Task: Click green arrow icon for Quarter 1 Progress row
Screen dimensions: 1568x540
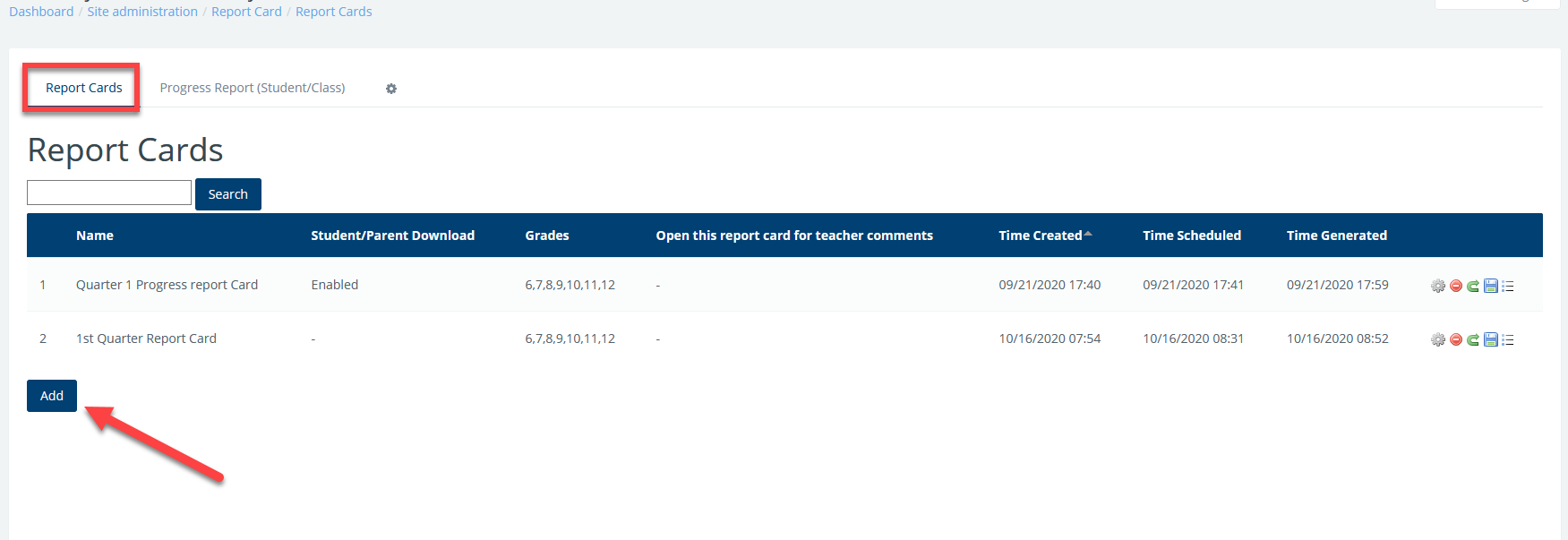Action: click(1473, 286)
